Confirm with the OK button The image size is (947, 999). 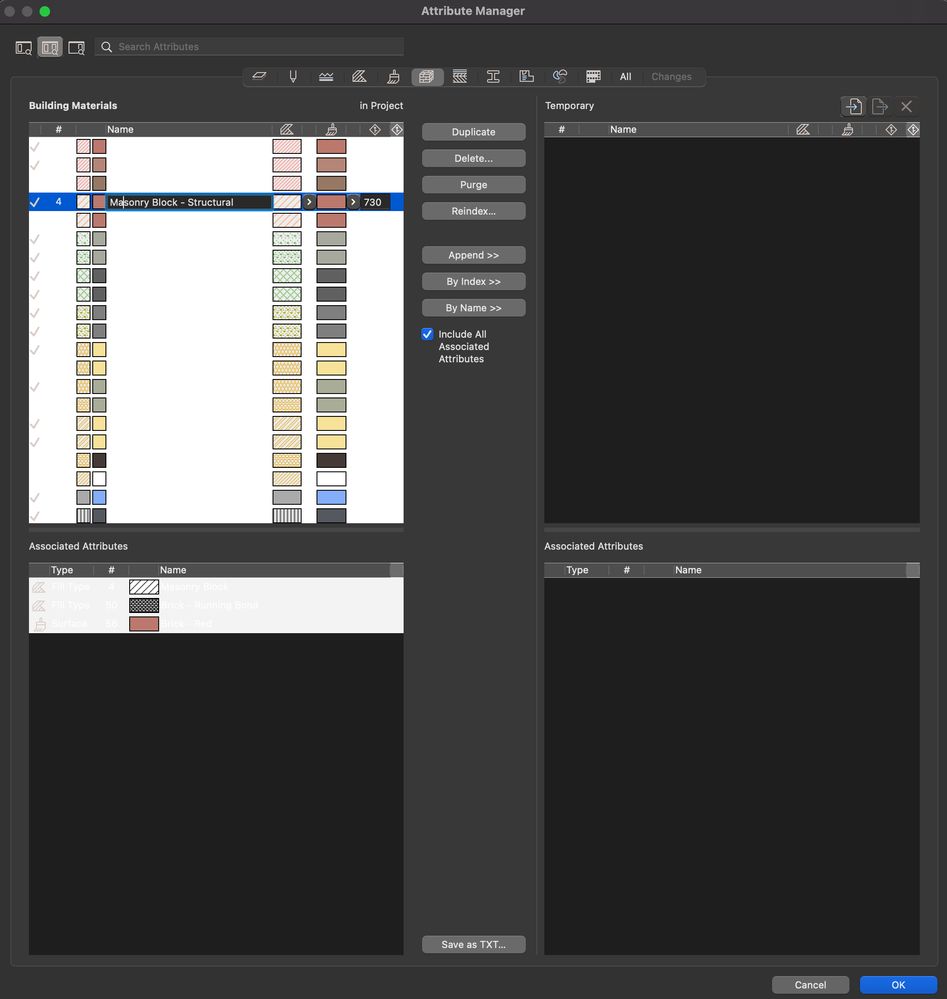pyautogui.click(x=898, y=985)
